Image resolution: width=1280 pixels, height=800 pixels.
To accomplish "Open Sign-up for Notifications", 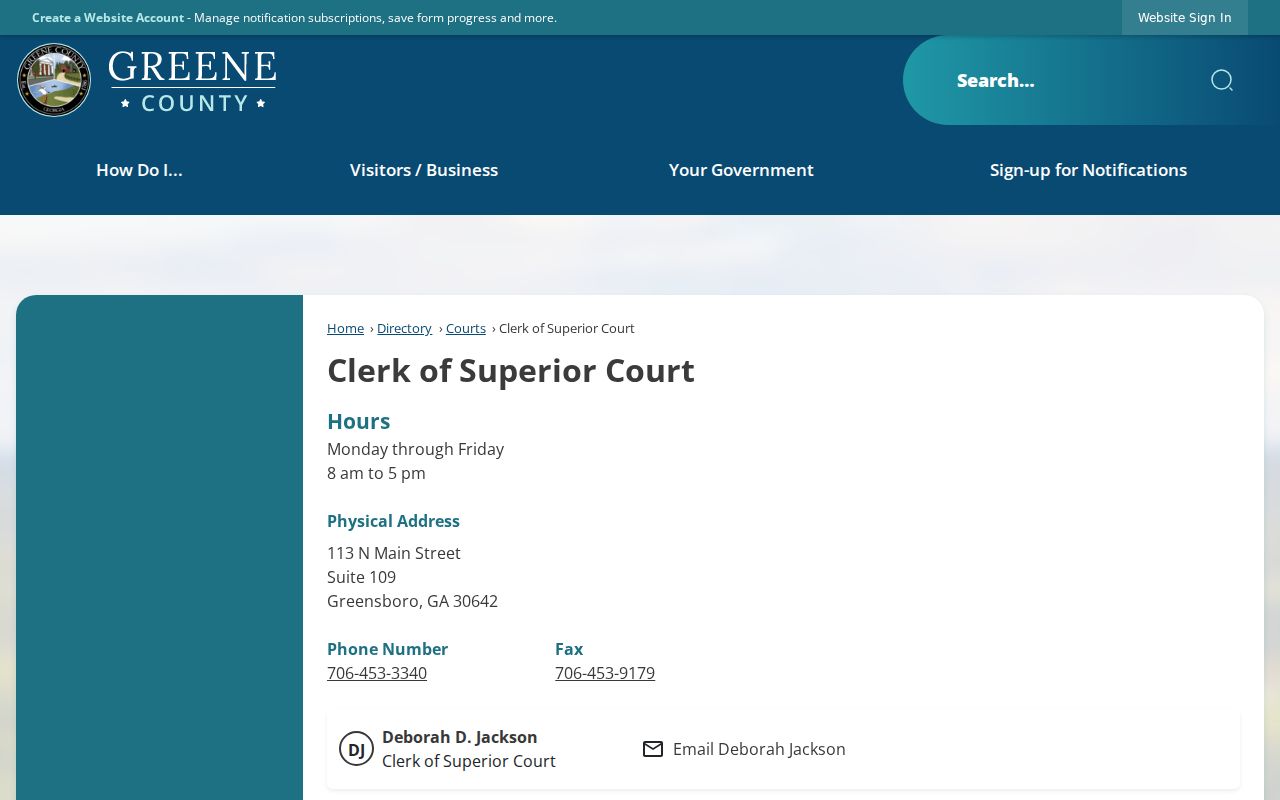I will click(1088, 170).
